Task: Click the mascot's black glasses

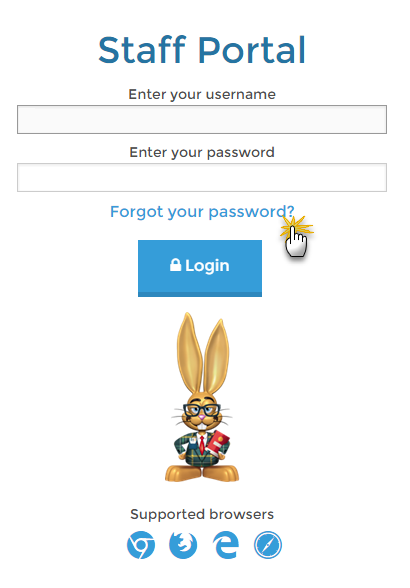Action: point(201,410)
